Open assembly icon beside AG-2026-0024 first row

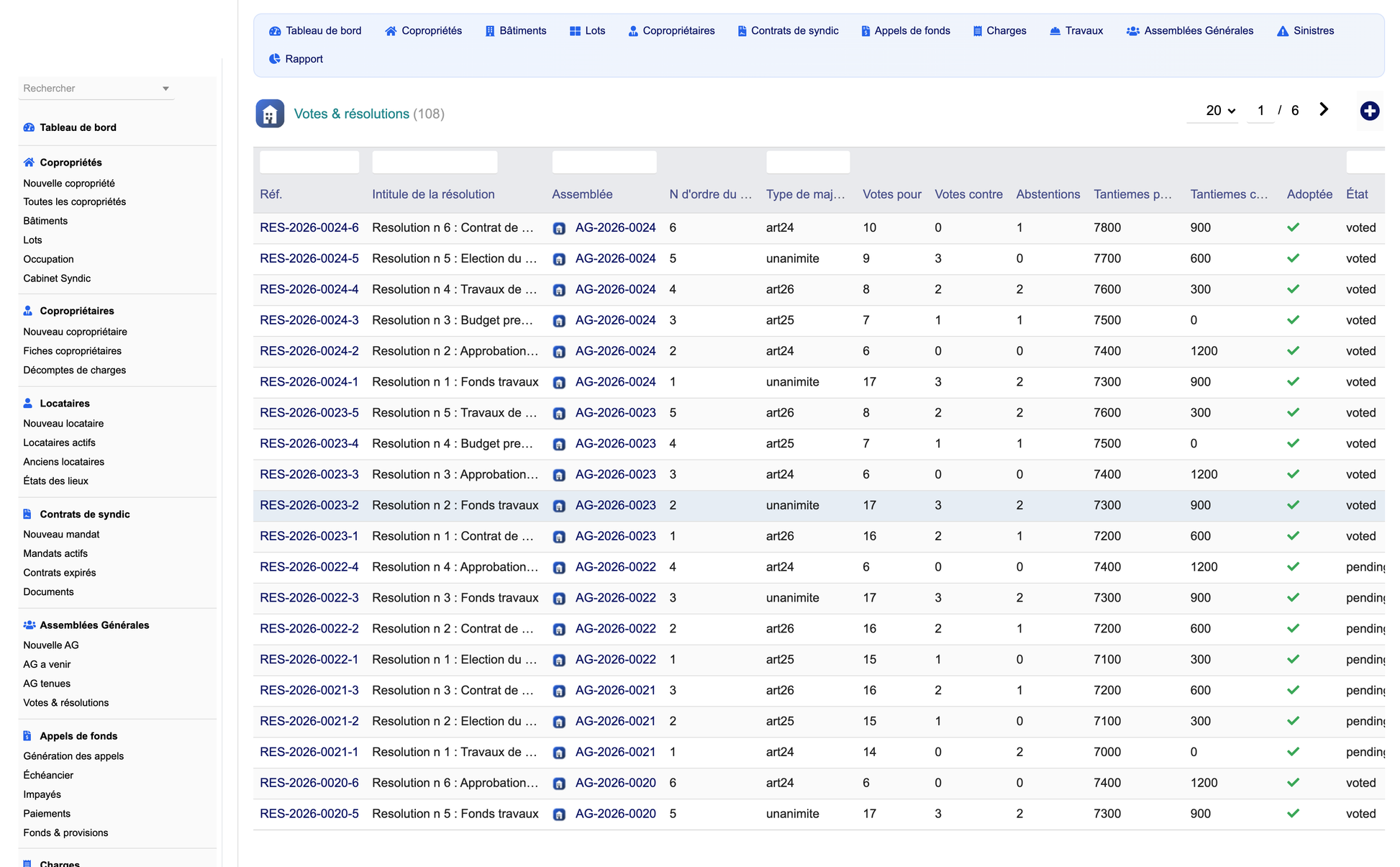click(x=559, y=229)
